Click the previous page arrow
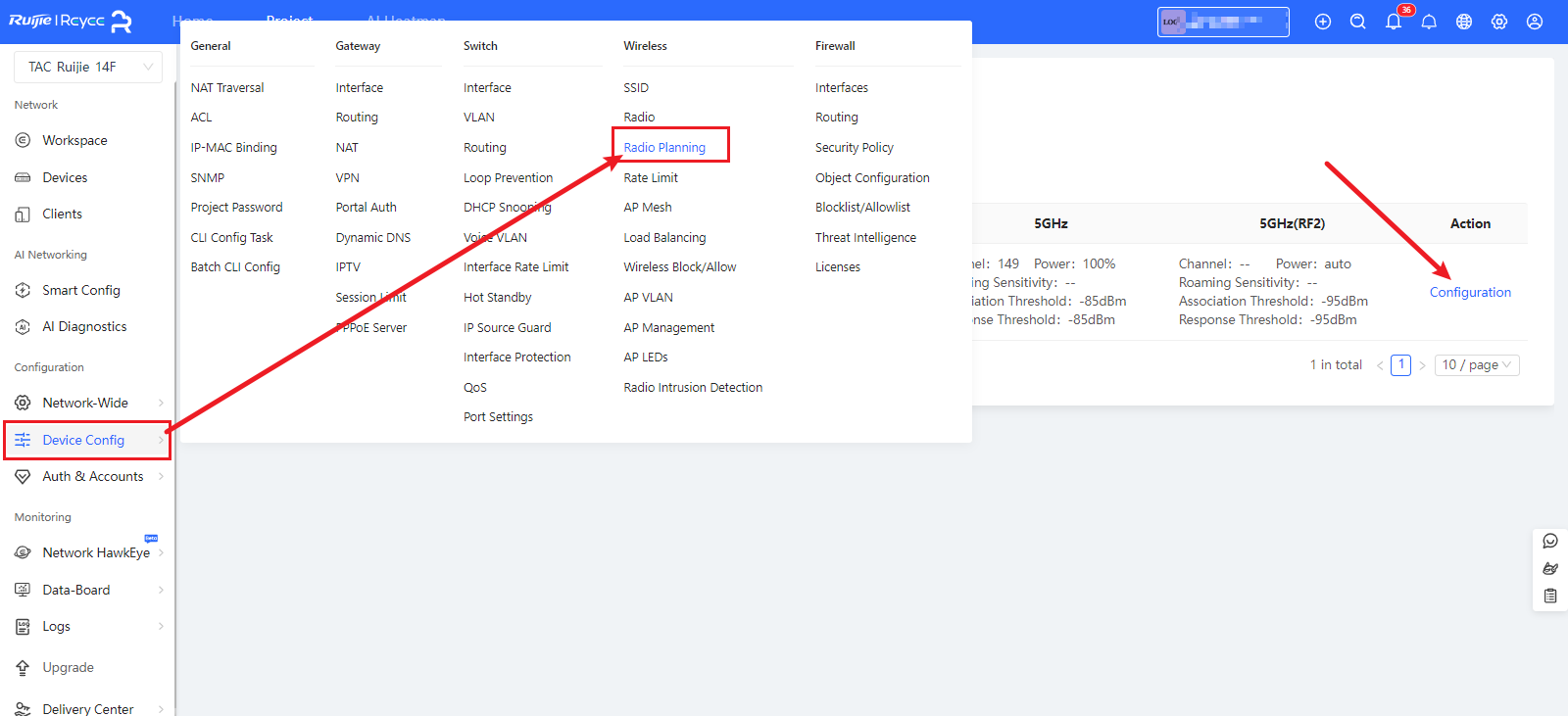The height and width of the screenshot is (716, 1568). [1380, 365]
